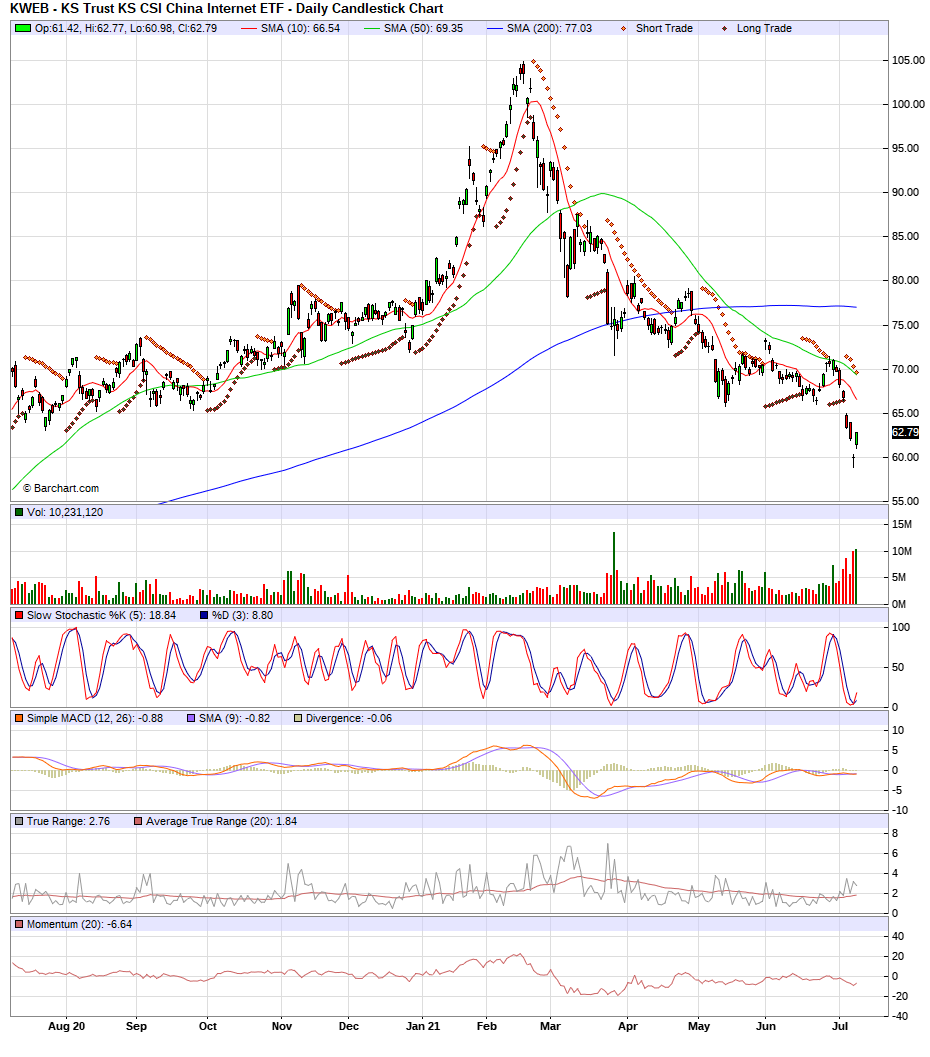Click the green candlestick OHLC legend swatch
This screenshot has width=930, height=1057.
[x=23, y=28]
